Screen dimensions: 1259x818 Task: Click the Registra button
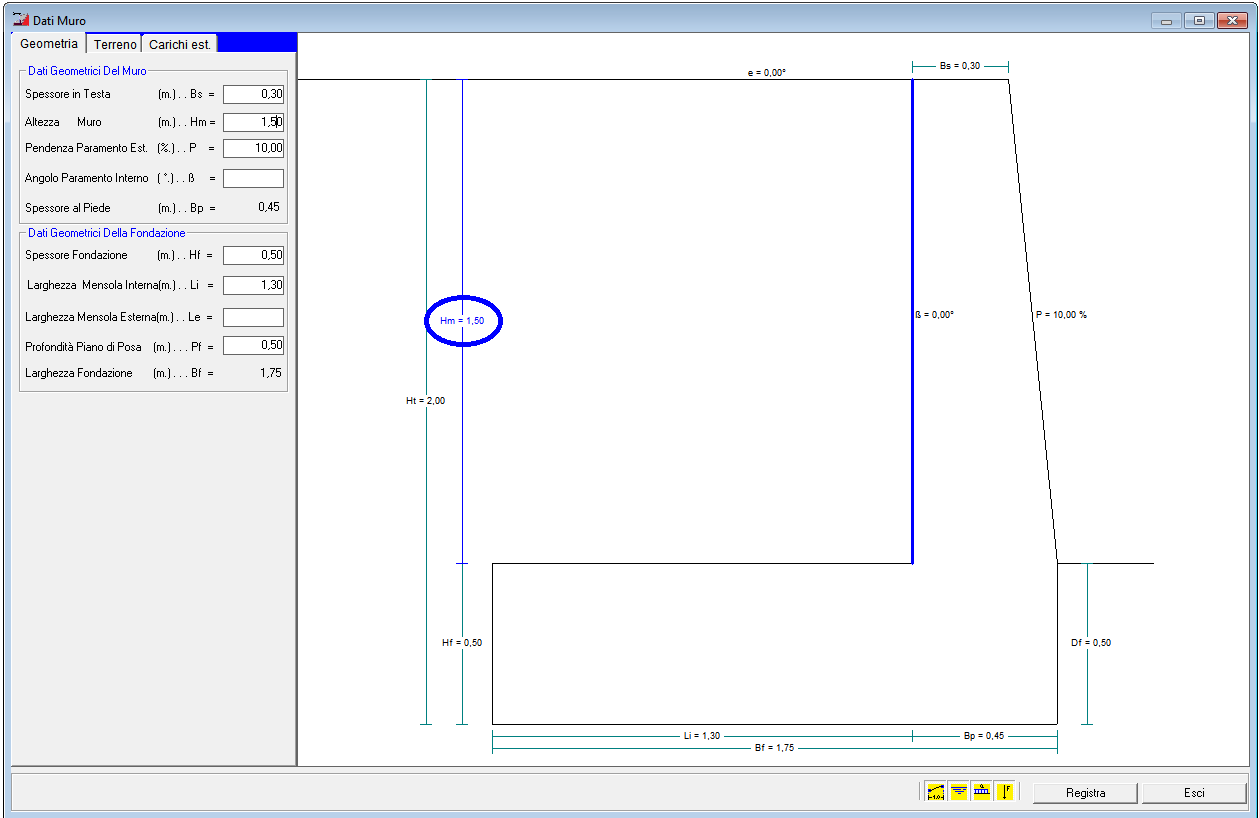1085,793
